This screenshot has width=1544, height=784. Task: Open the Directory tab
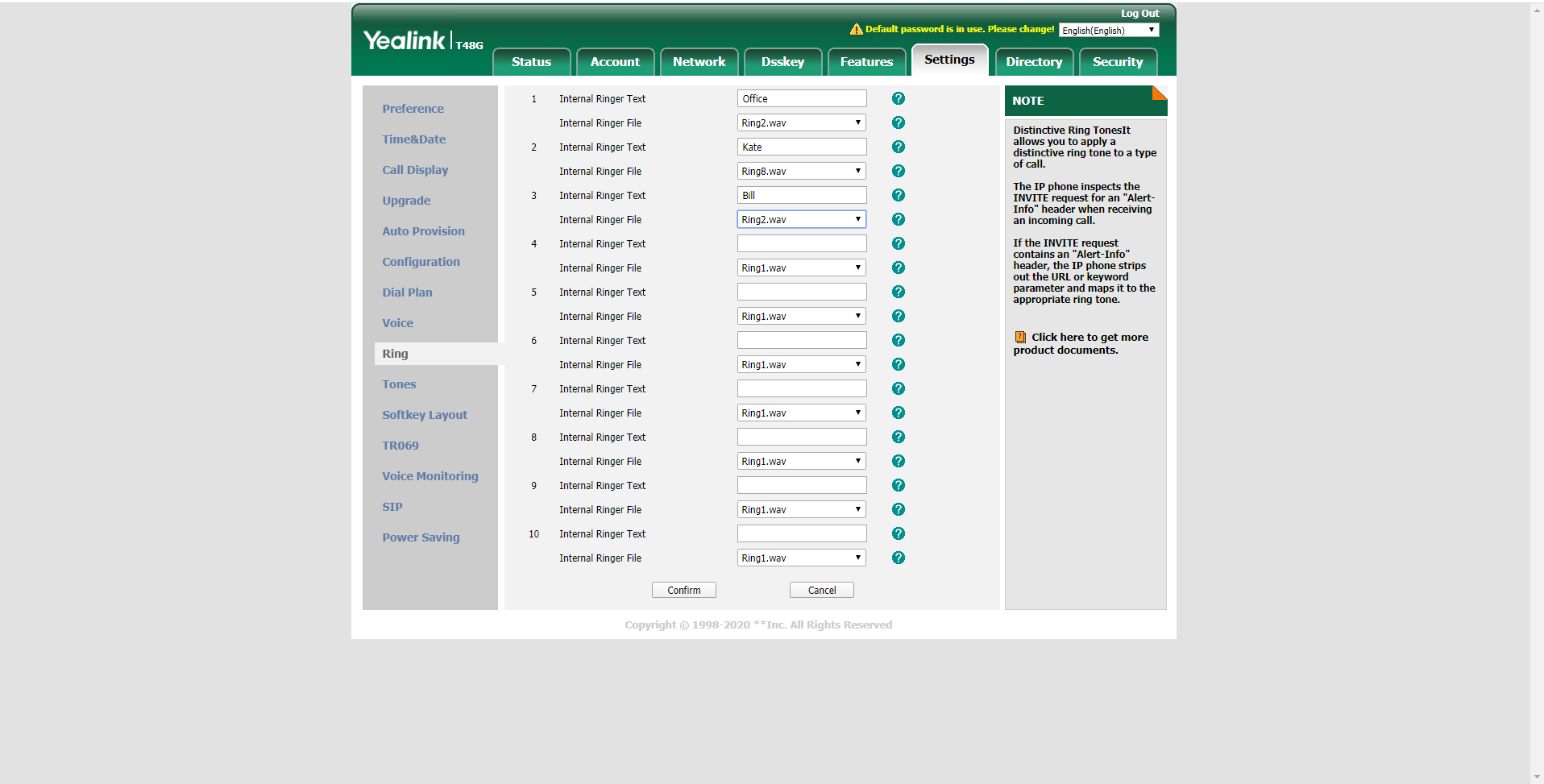pyautogui.click(x=1034, y=62)
